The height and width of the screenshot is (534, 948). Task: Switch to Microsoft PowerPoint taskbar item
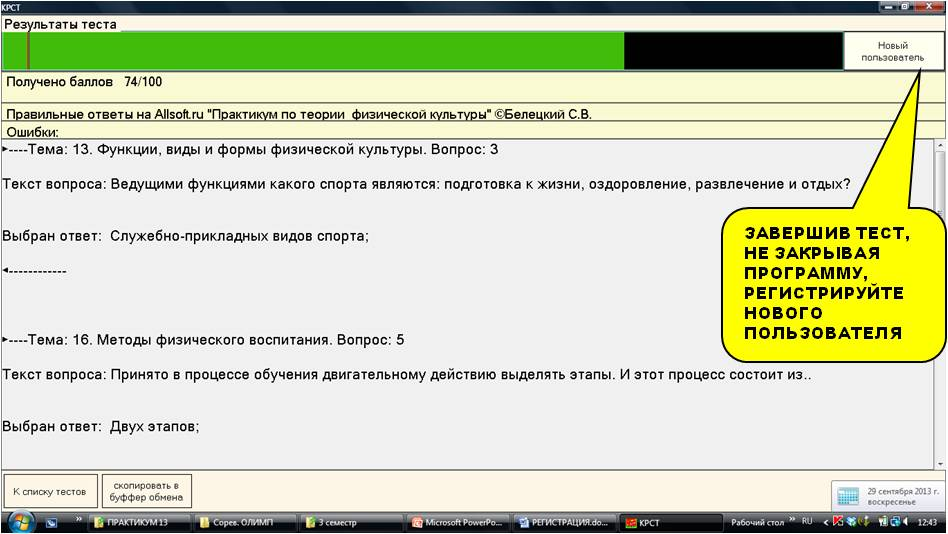tap(458, 523)
